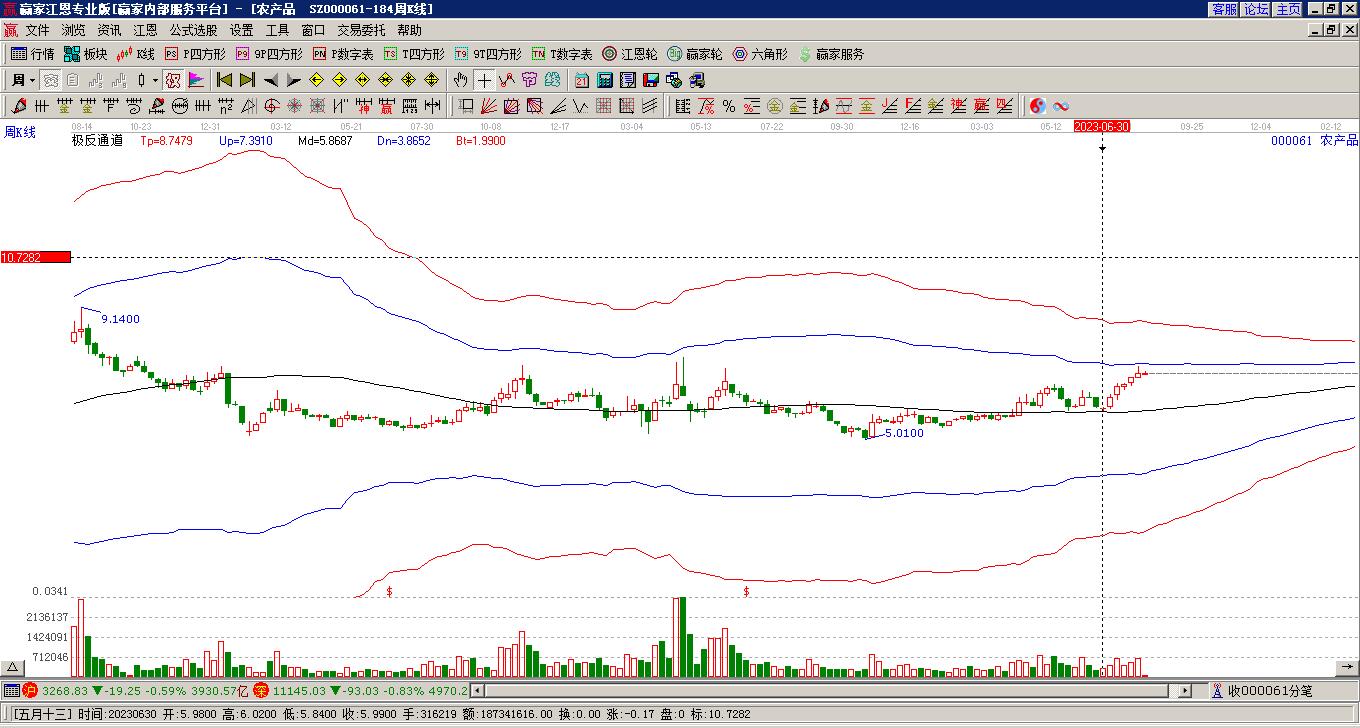Open the calendar icon showing 21
The width and height of the screenshot is (1360, 728).
coord(582,80)
